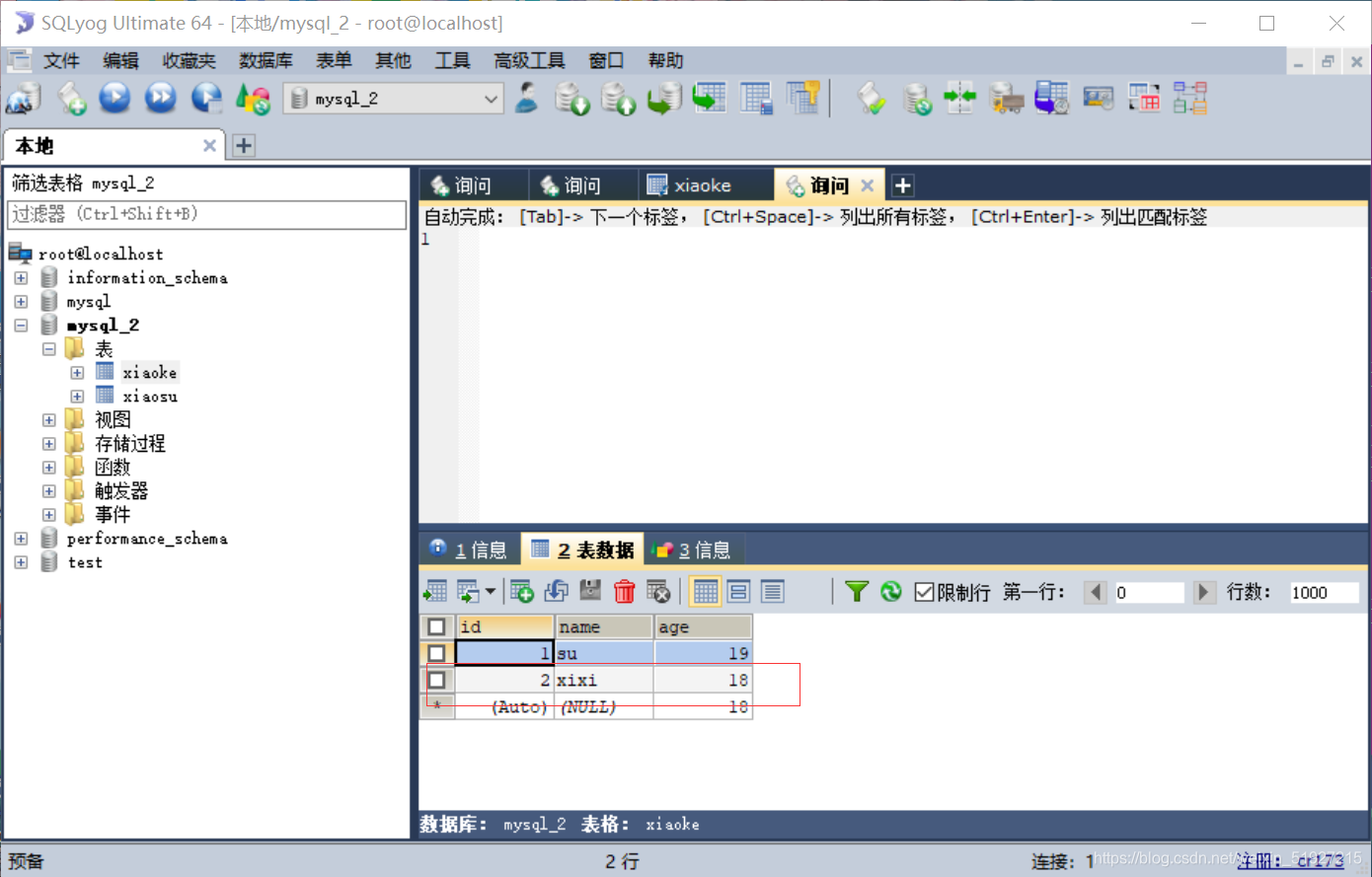Expand the 触发器 triggers folder
Screen dimensions: 1372x877
point(49,491)
